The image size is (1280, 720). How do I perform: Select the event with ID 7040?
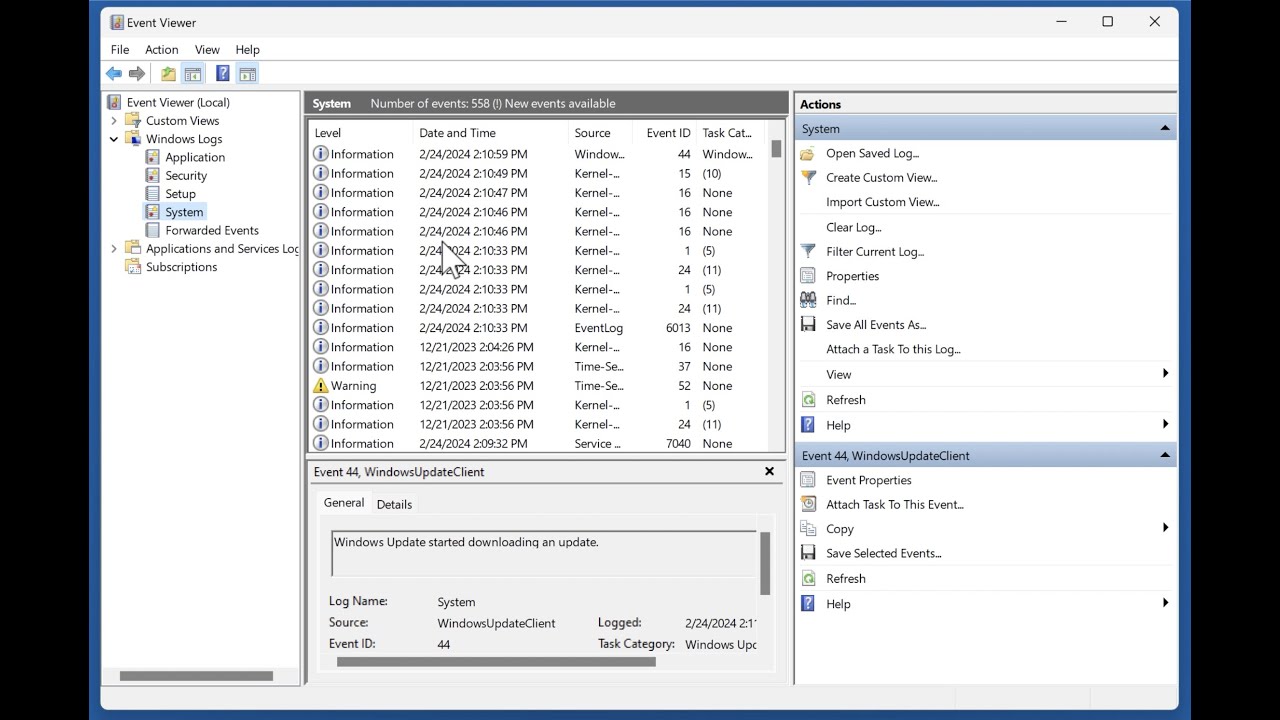(538, 444)
